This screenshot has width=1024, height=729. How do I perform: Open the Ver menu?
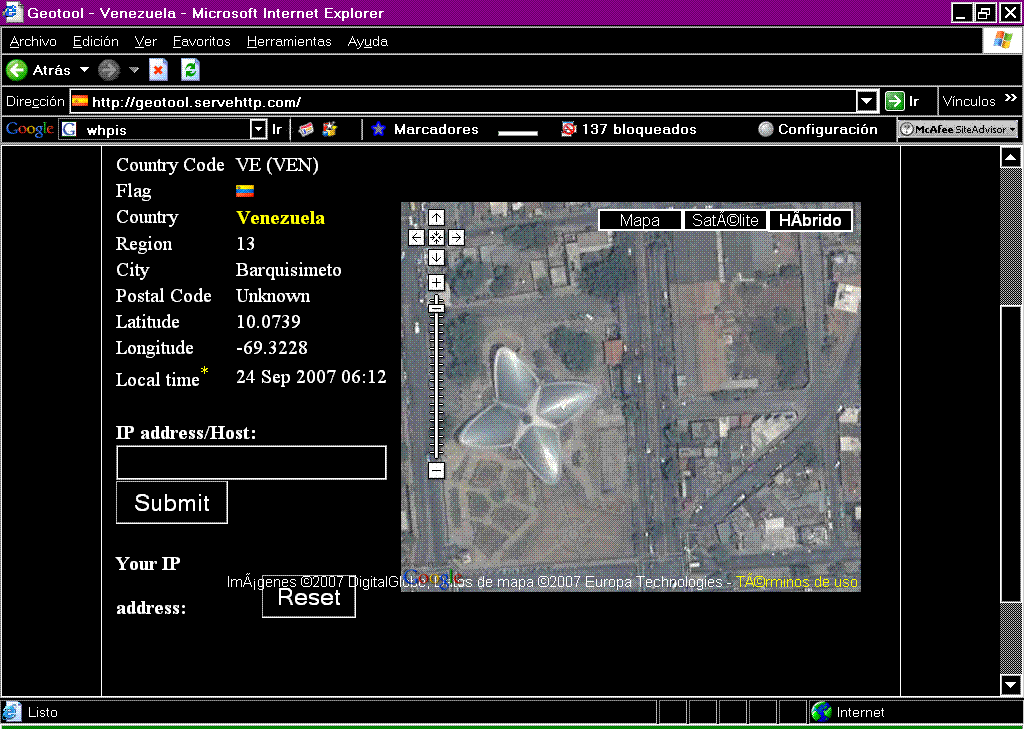pos(146,41)
